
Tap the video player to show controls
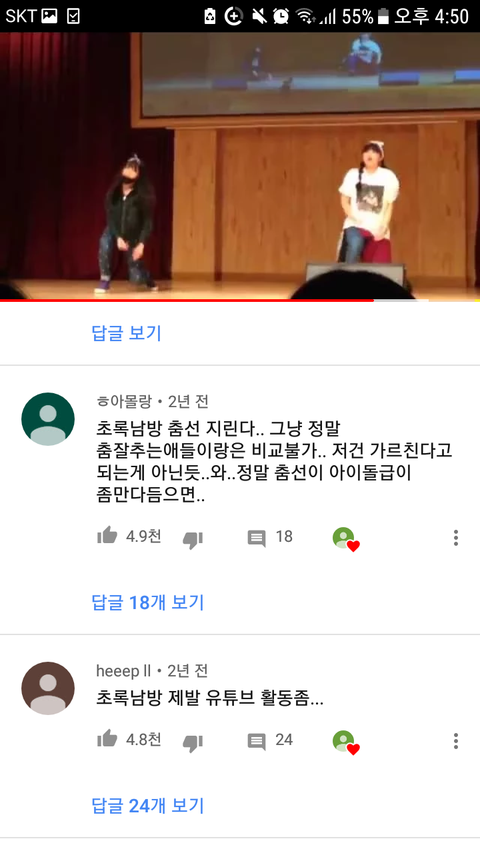(240, 165)
